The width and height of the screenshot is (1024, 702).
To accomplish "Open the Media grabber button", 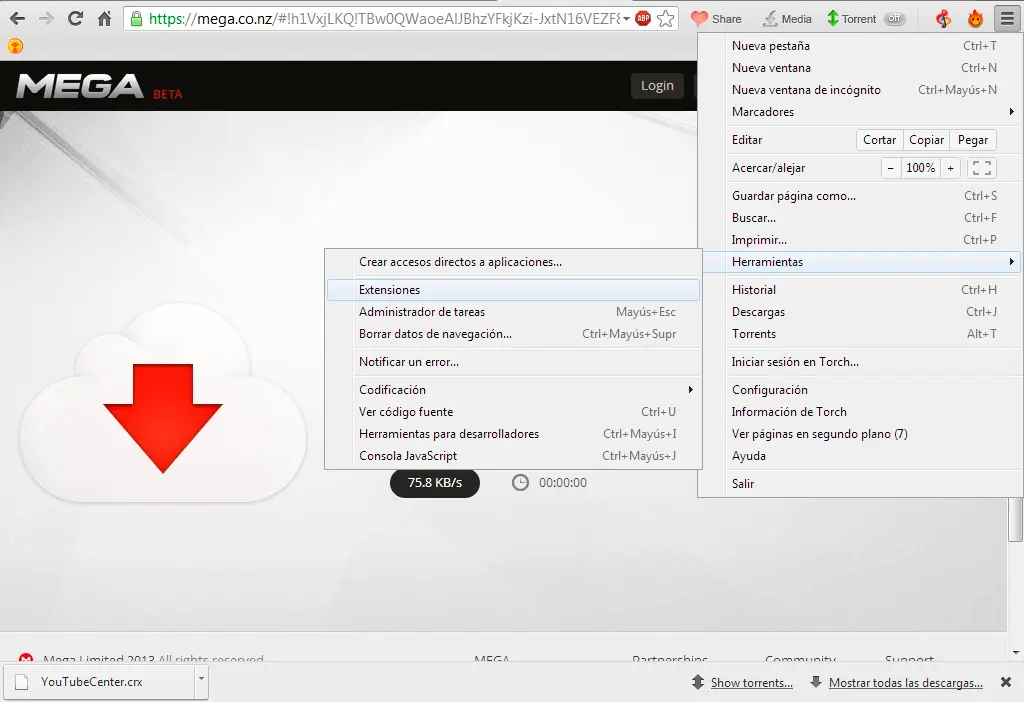I will point(788,19).
